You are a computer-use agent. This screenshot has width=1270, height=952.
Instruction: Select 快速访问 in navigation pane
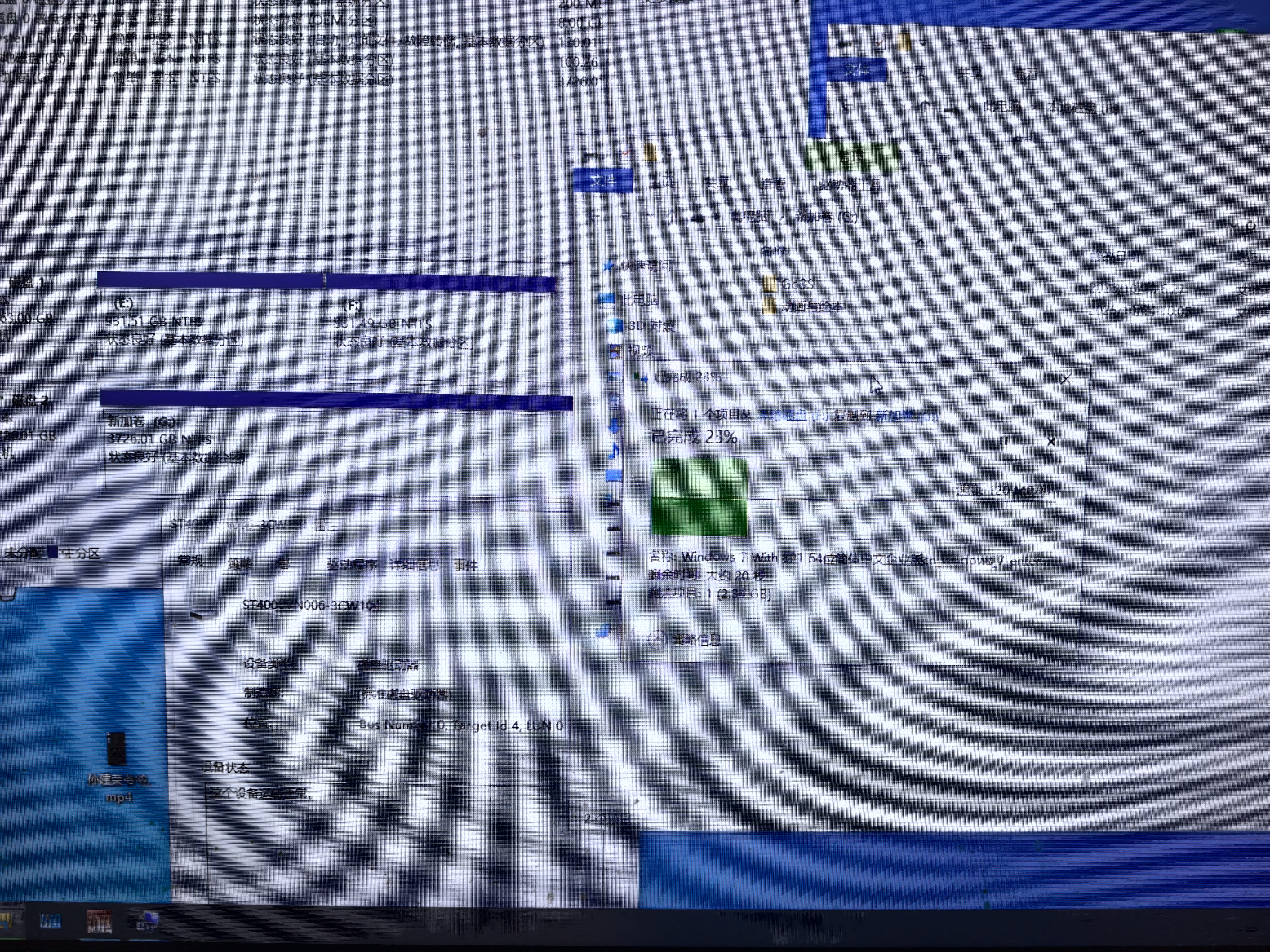(x=636, y=266)
